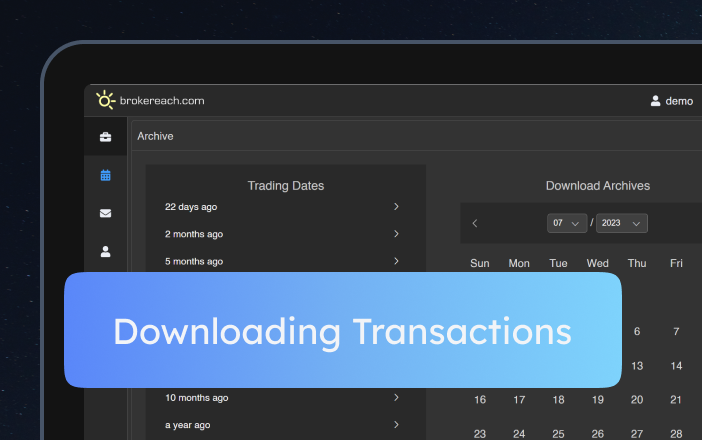Open the month dropdown showing 07
Viewport: 702px width, 440px height.
pos(567,223)
